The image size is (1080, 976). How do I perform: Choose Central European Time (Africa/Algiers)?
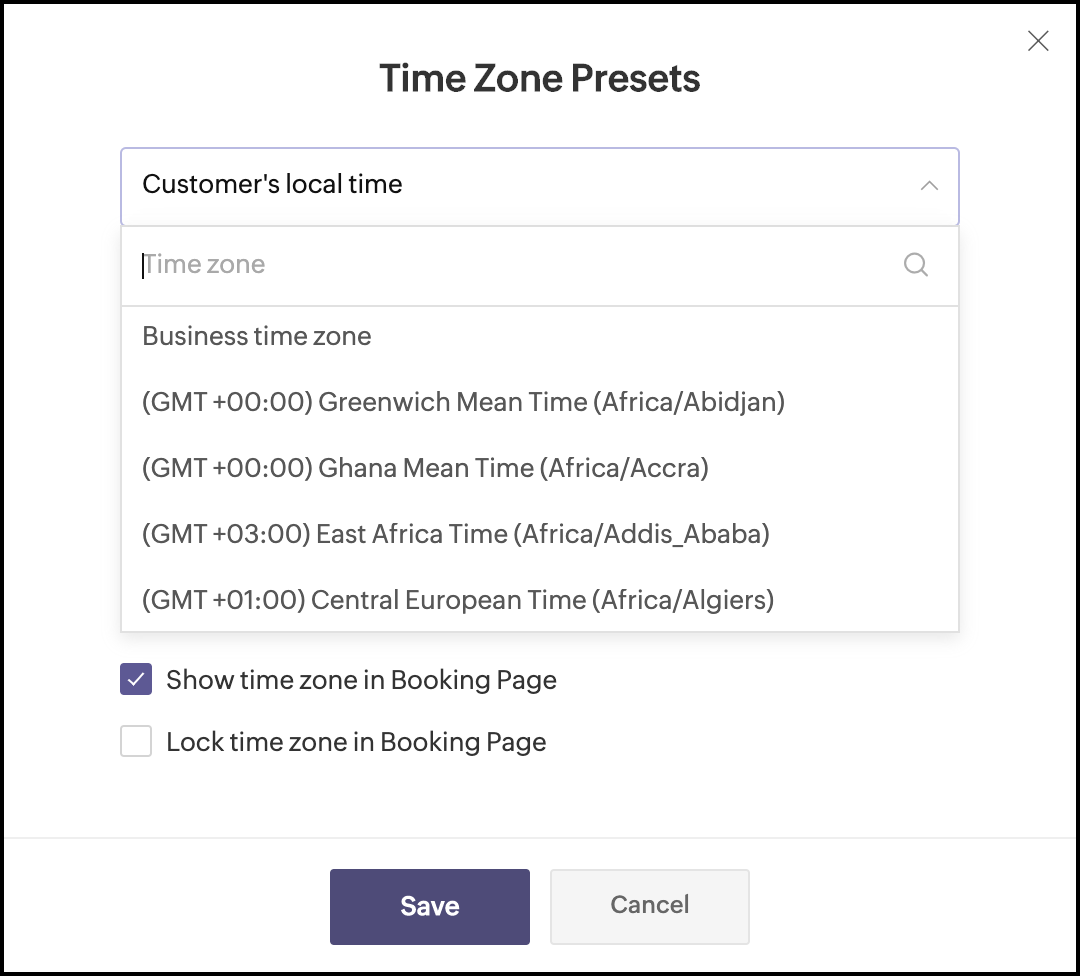[539, 599]
